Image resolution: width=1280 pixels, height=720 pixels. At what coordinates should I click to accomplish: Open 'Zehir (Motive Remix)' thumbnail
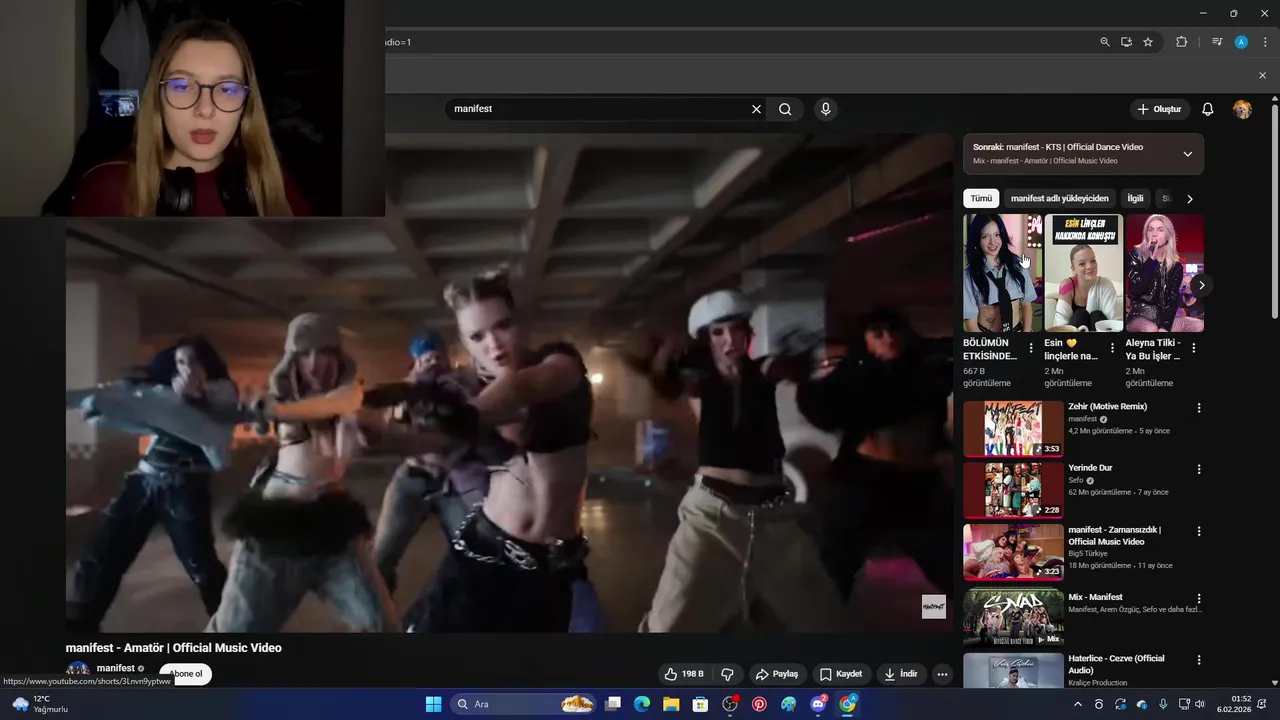coord(1013,429)
